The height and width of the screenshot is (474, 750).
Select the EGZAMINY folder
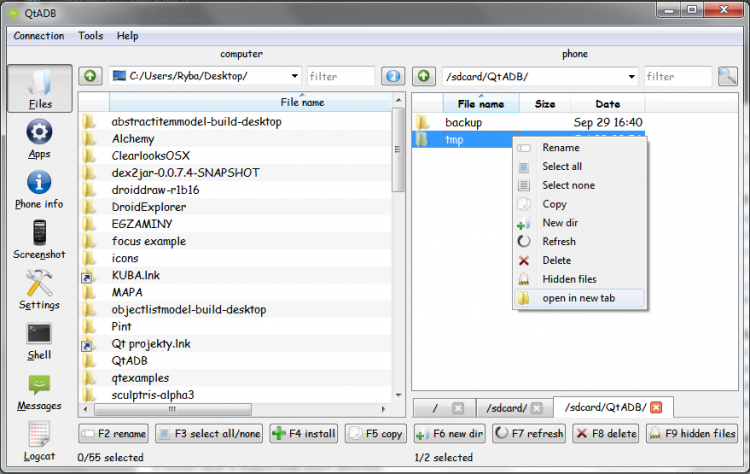[142, 224]
